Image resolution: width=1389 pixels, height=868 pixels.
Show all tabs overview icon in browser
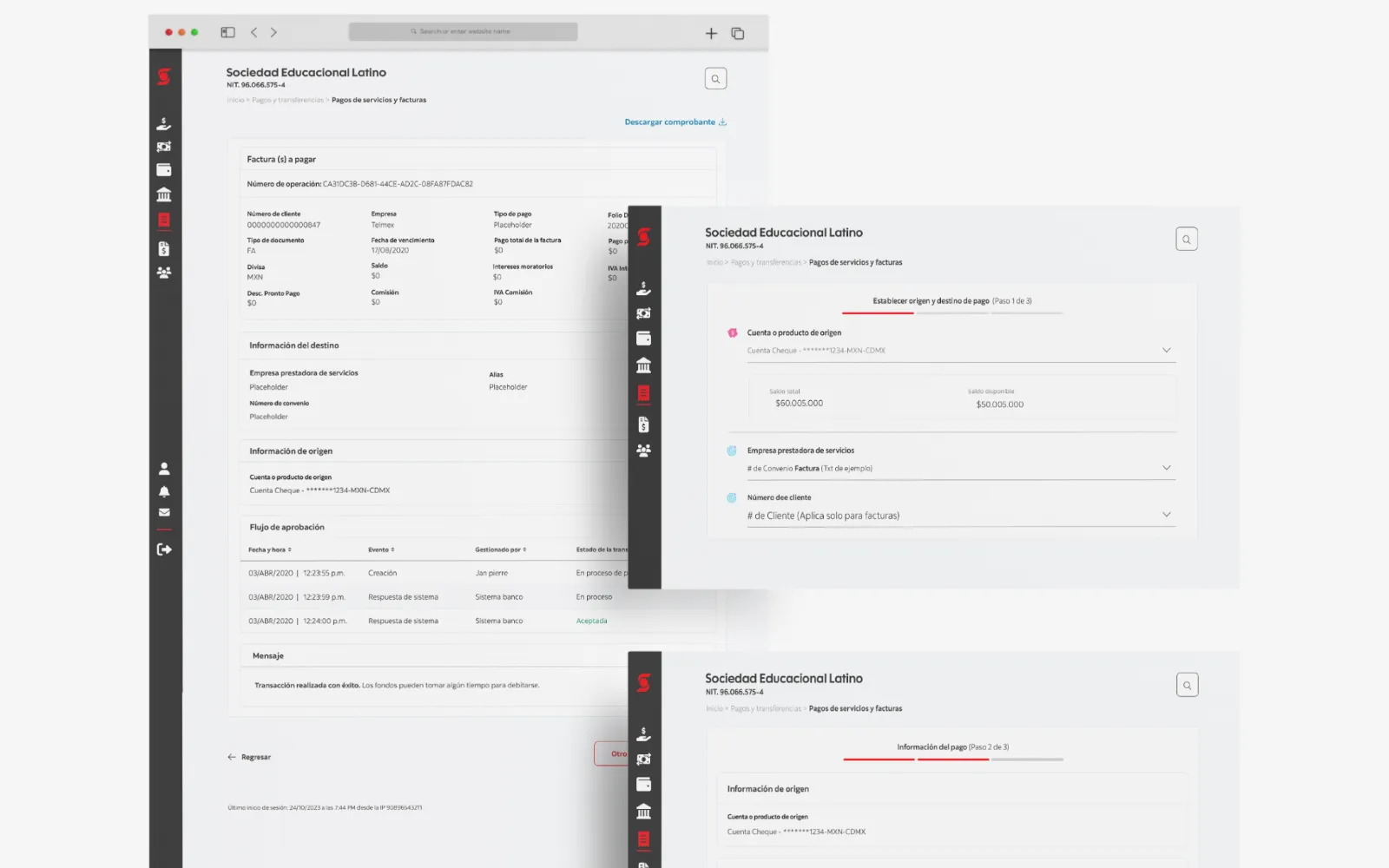point(738,33)
